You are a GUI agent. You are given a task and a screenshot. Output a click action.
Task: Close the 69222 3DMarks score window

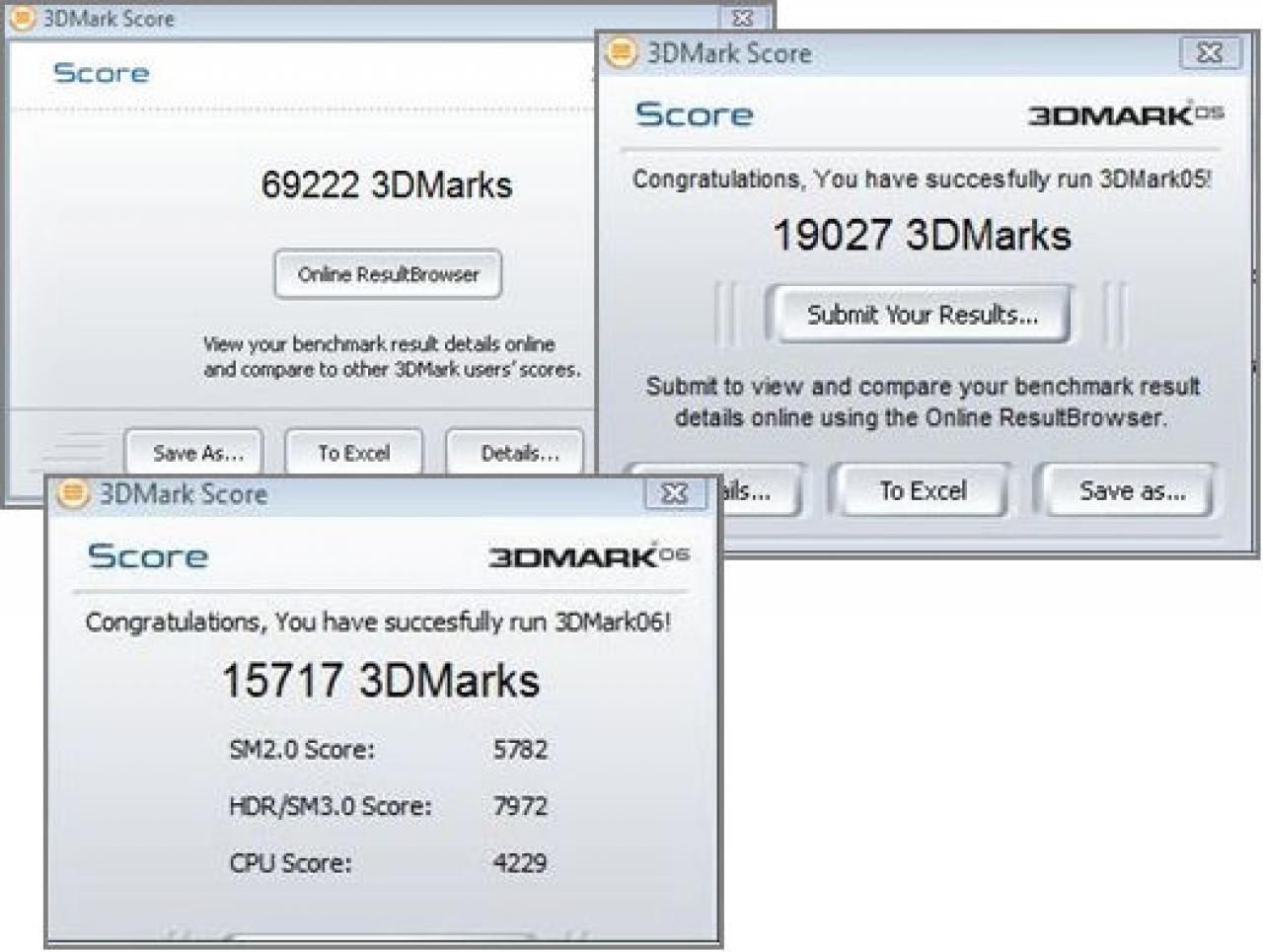point(744,18)
